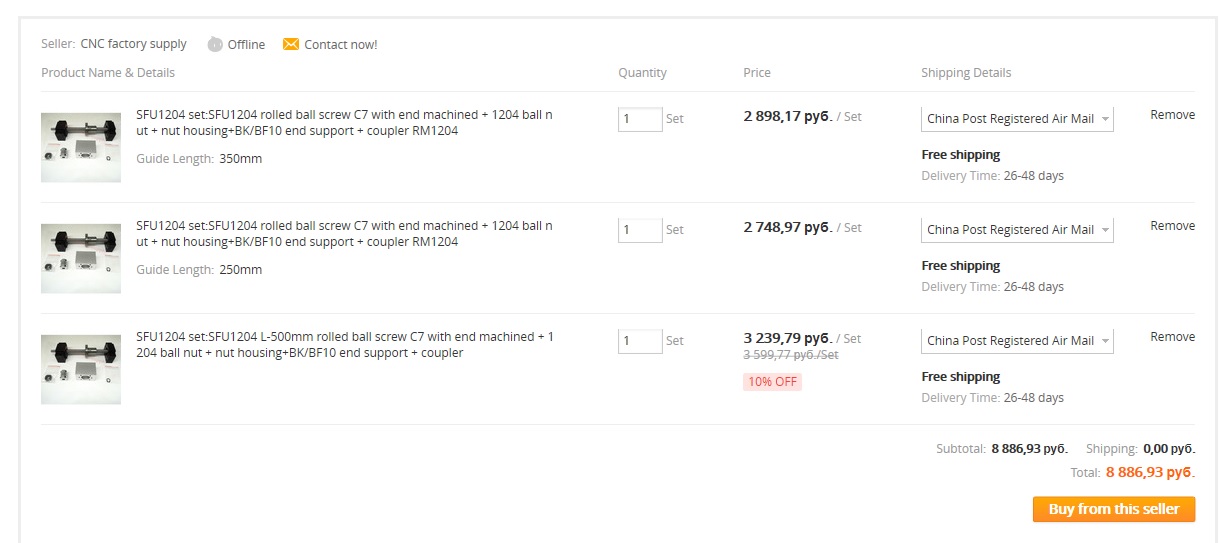1231x543 pixels.
Task: Click the Contact now! link
Action: (x=341, y=45)
